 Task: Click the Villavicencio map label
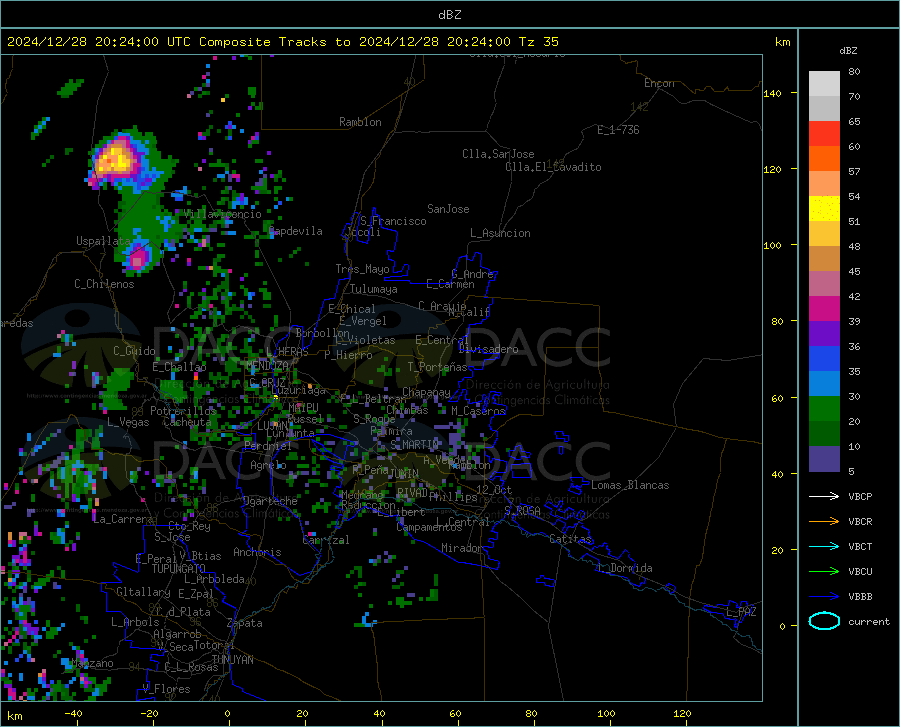click(223, 214)
